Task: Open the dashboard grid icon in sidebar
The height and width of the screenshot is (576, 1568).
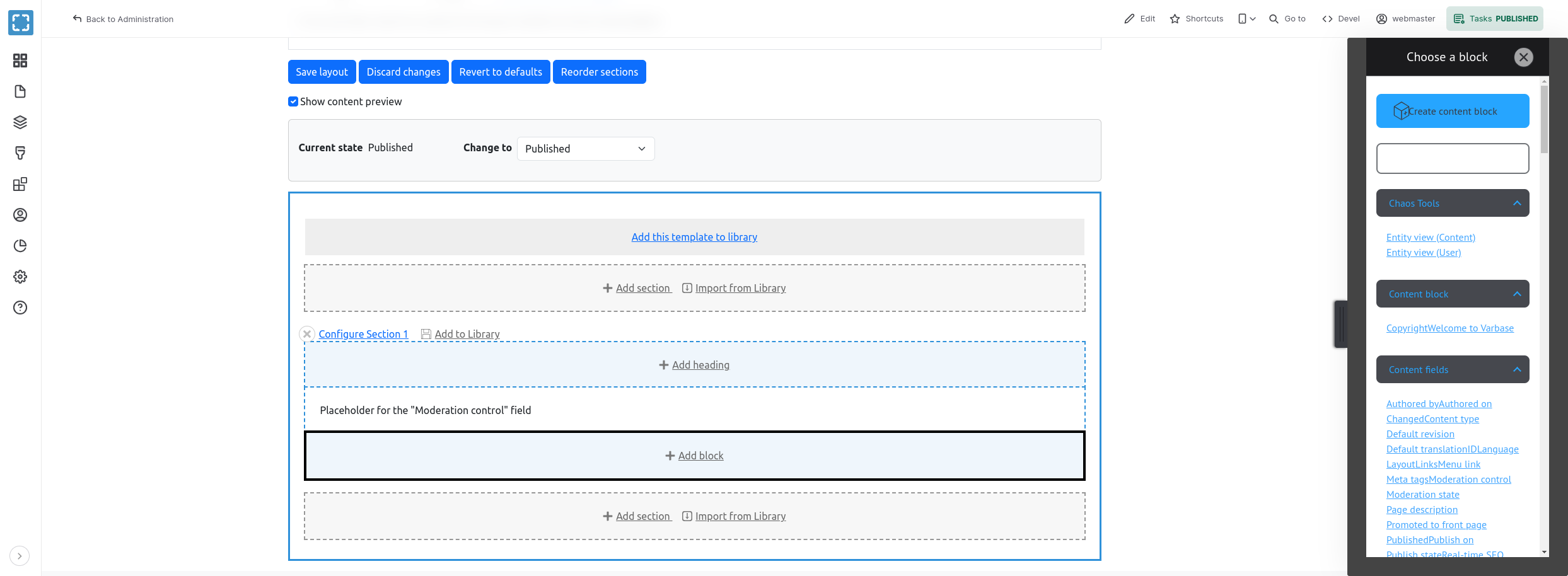Action: pyautogui.click(x=20, y=60)
